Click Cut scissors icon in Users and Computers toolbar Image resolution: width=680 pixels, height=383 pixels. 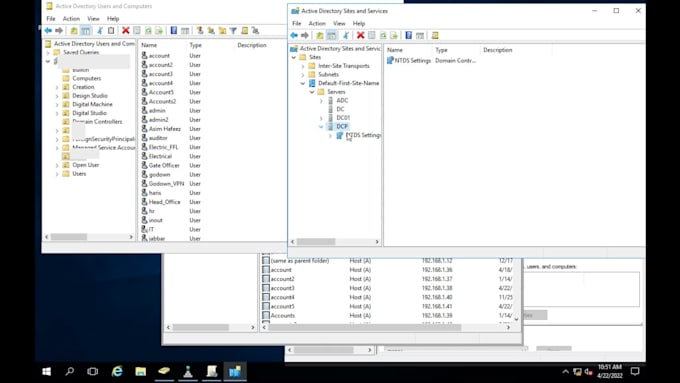click(100, 30)
